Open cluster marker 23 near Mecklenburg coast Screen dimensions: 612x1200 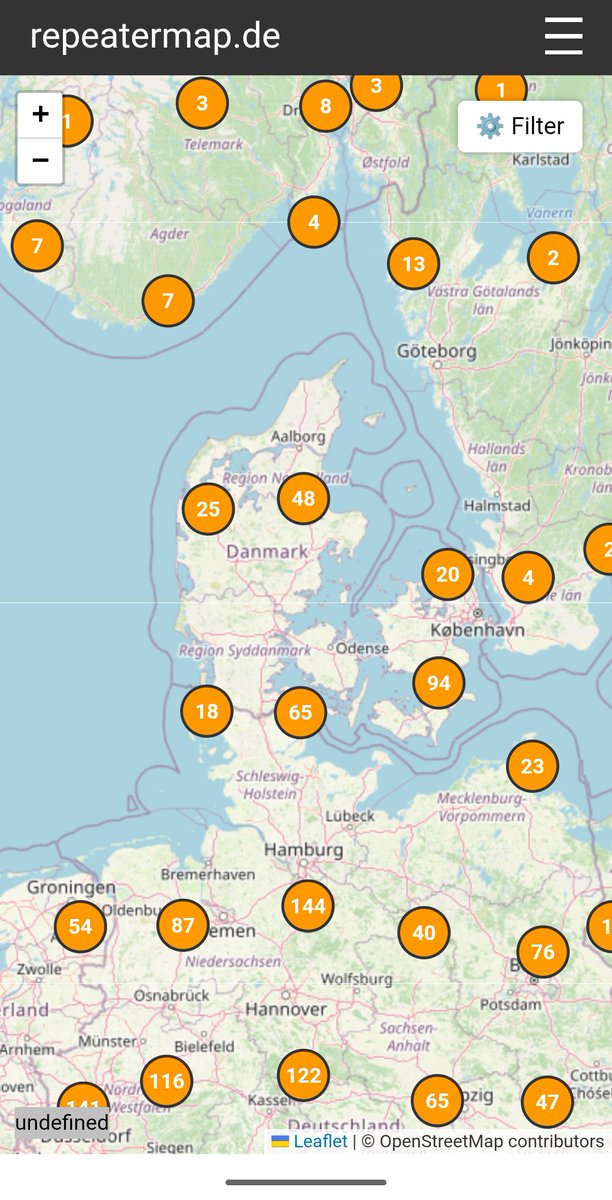pos(532,767)
